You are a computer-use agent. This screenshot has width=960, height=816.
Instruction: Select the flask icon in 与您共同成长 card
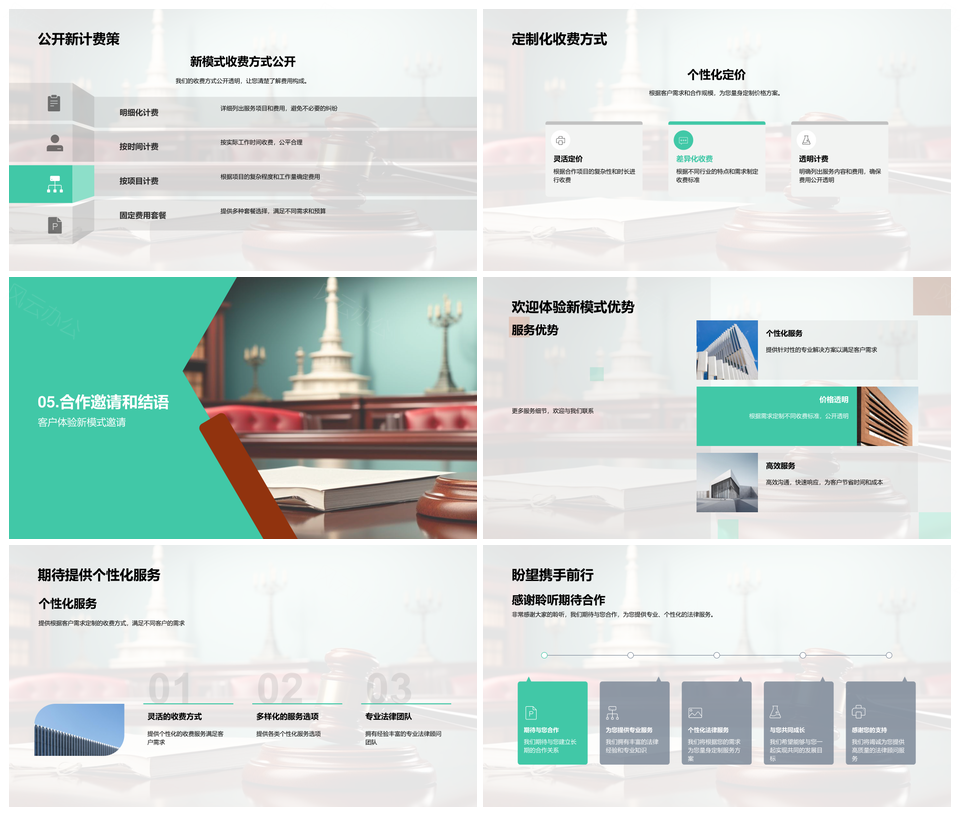pos(776,712)
